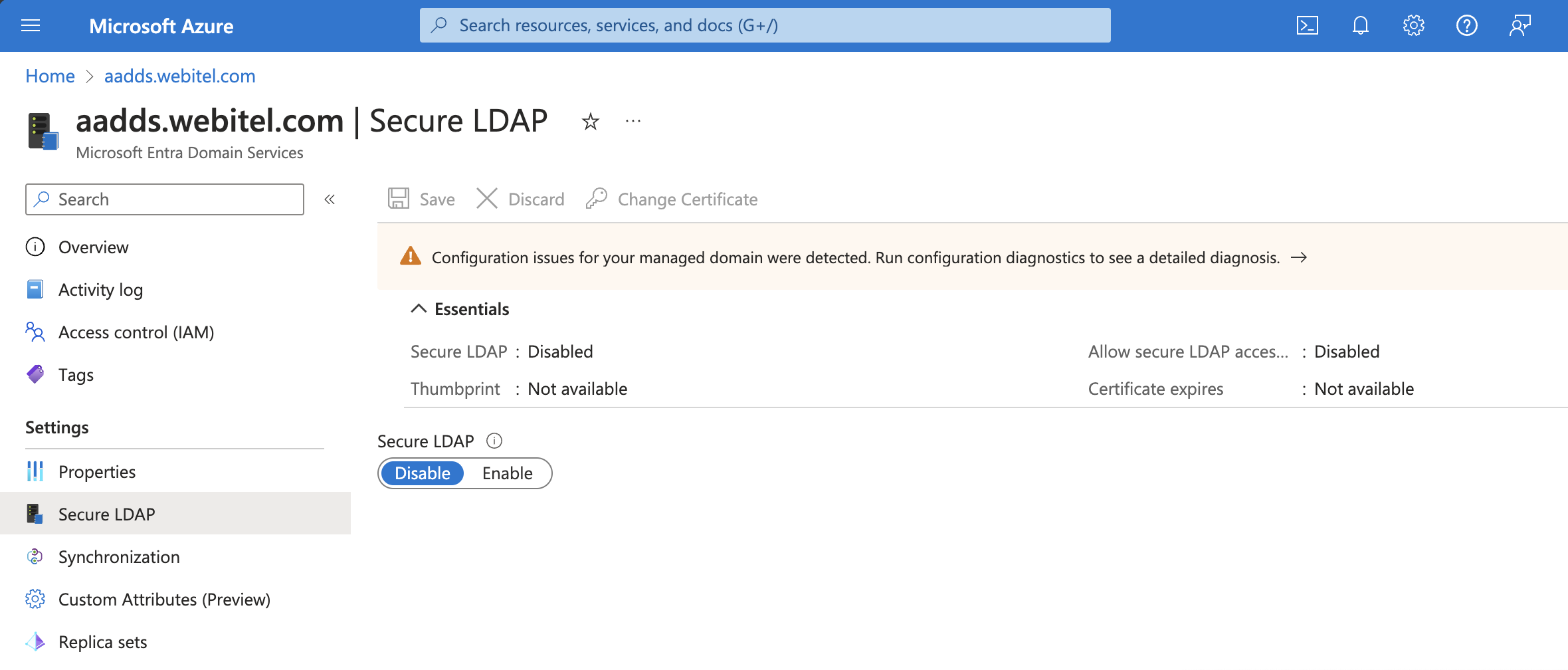Screen dimensions: 1568x670
Task: Select Secure LDAP in the sidebar
Action: click(175, 513)
